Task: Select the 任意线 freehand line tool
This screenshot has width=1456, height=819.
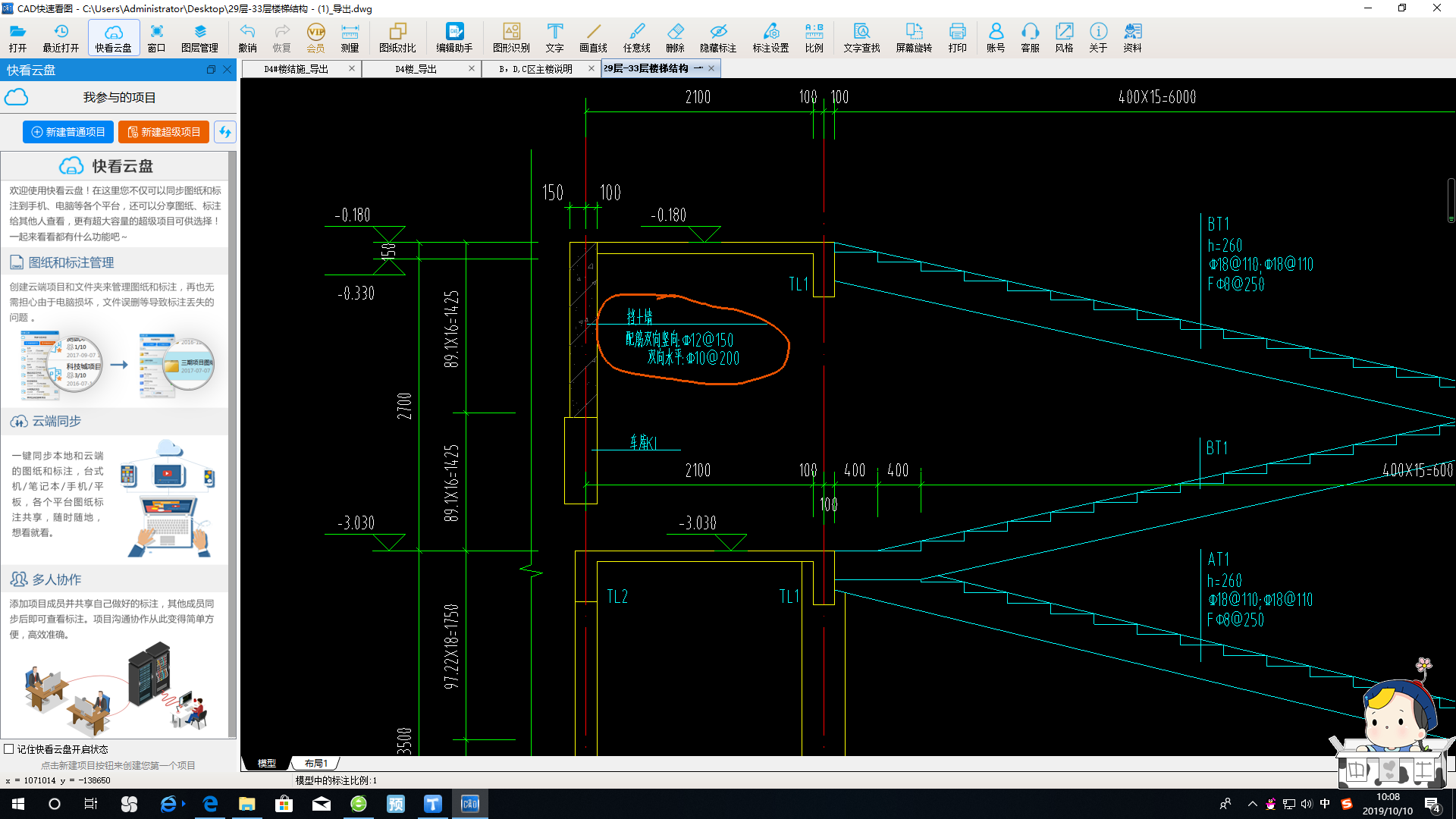Action: click(x=637, y=37)
